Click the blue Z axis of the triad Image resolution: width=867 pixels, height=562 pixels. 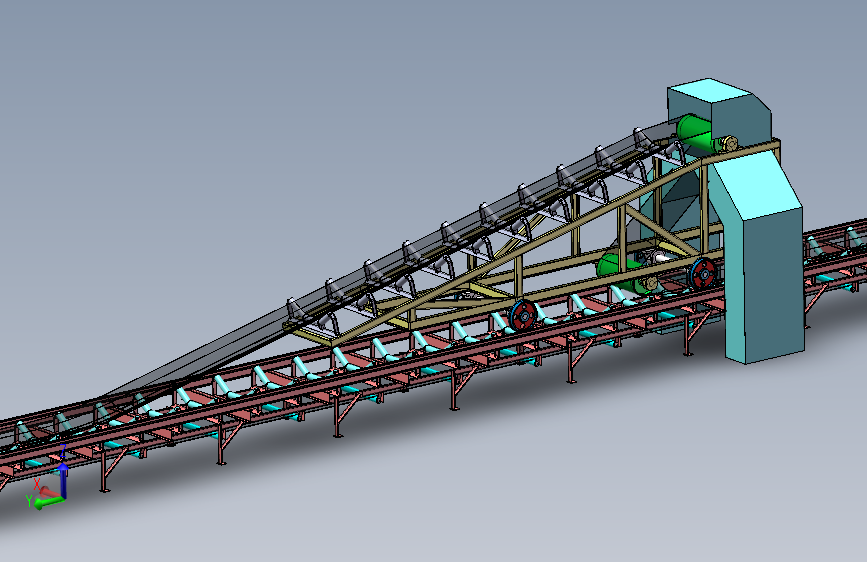pyautogui.click(x=64, y=480)
